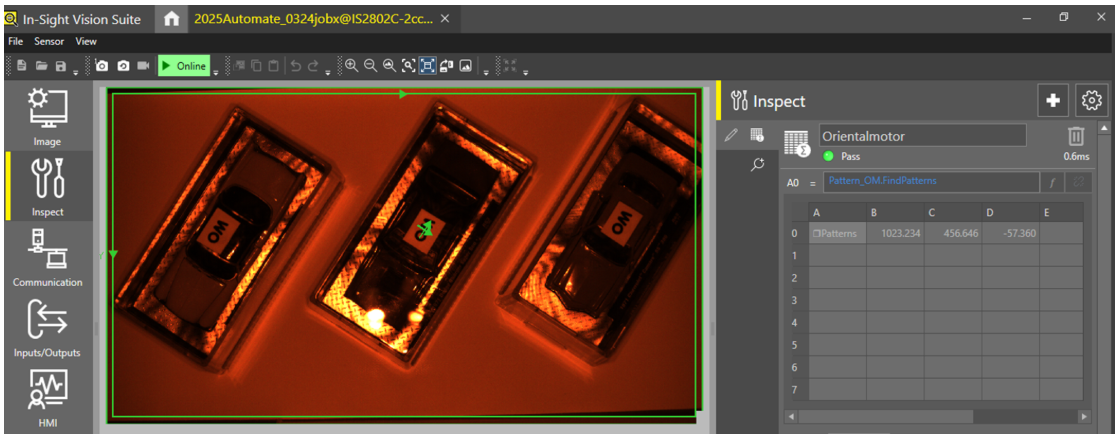Open overflow arrow after picture display icon
This screenshot has width=1118, height=437.
[486, 71]
